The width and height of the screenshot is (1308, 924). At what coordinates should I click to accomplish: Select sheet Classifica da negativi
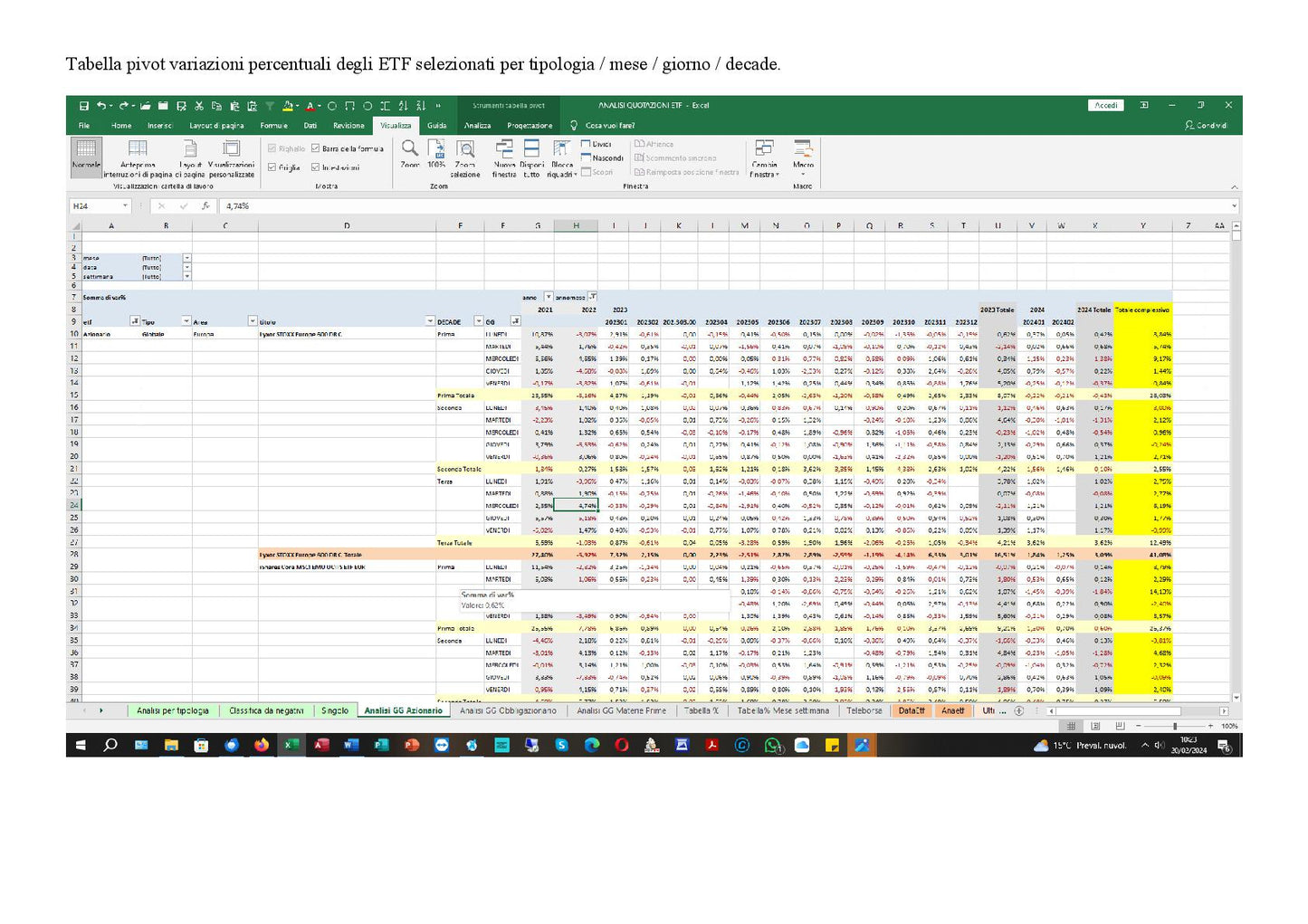click(266, 711)
